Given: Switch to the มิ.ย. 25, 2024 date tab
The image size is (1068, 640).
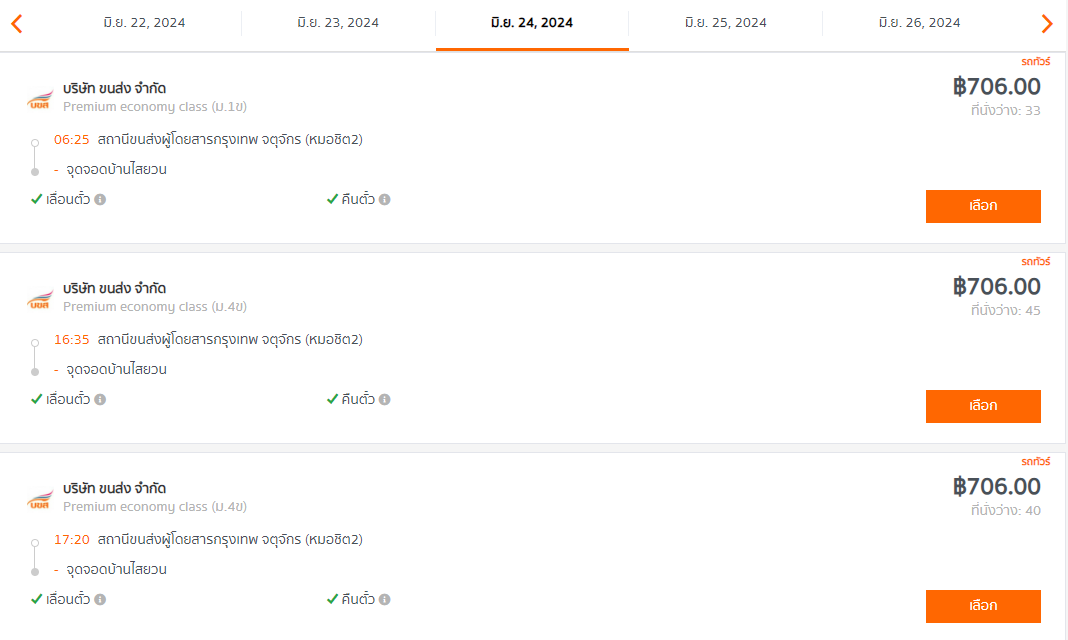Looking at the screenshot, I should (x=725, y=23).
